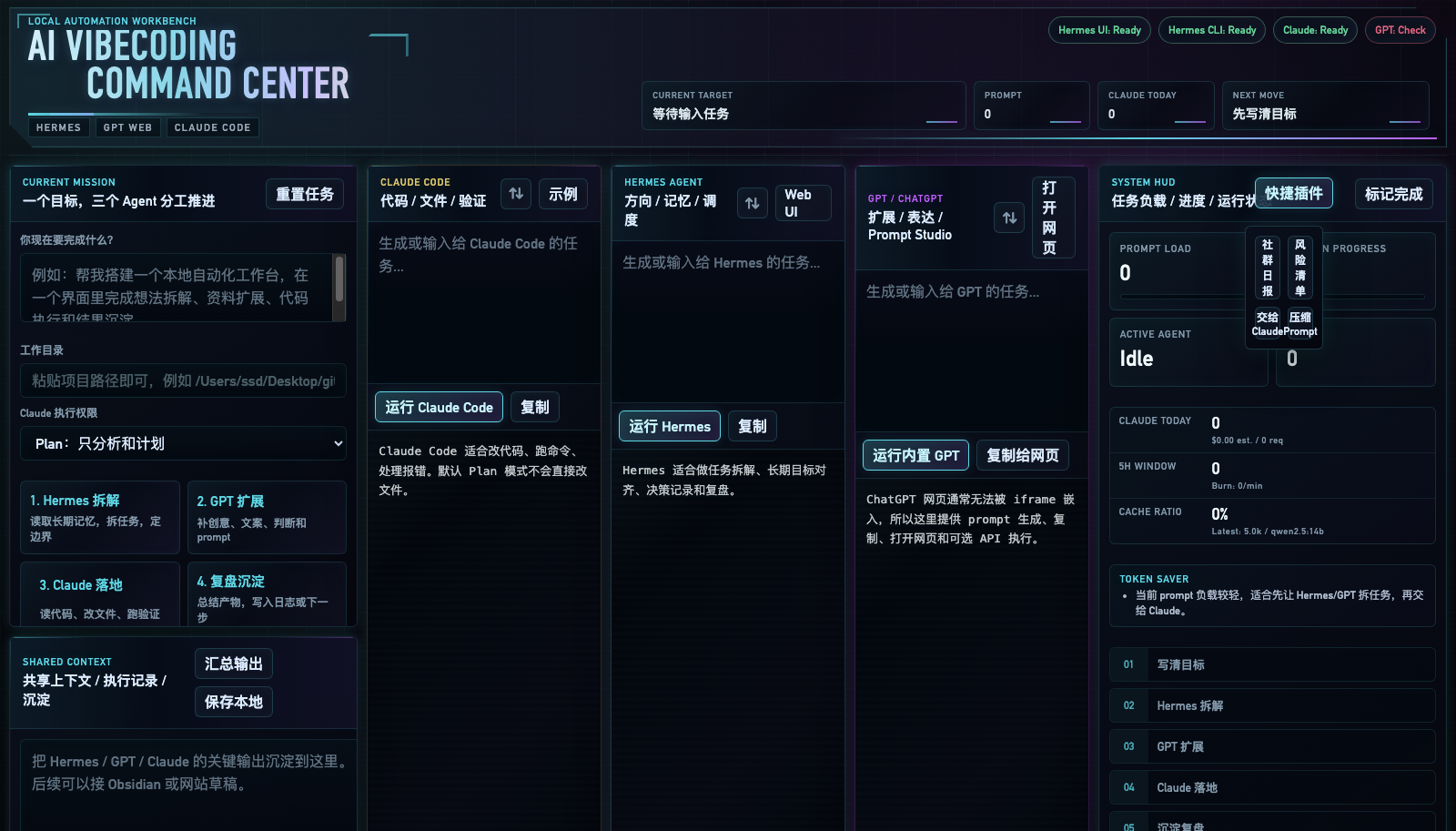This screenshot has height=831, width=1456.
Task: Click the CLAUDE TODAY header card
Action: pos(1156,106)
